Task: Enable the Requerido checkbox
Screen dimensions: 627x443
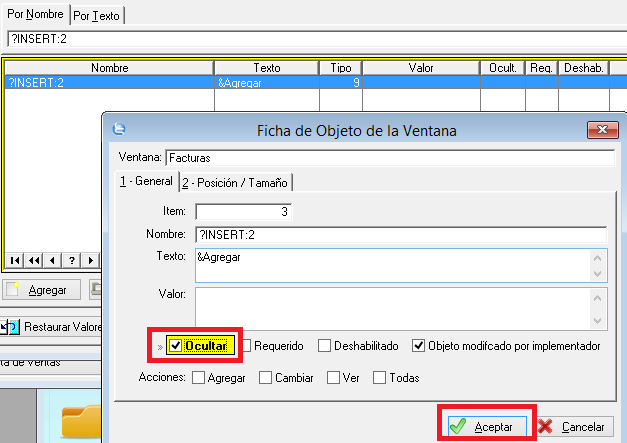Action: pyautogui.click(x=245, y=346)
